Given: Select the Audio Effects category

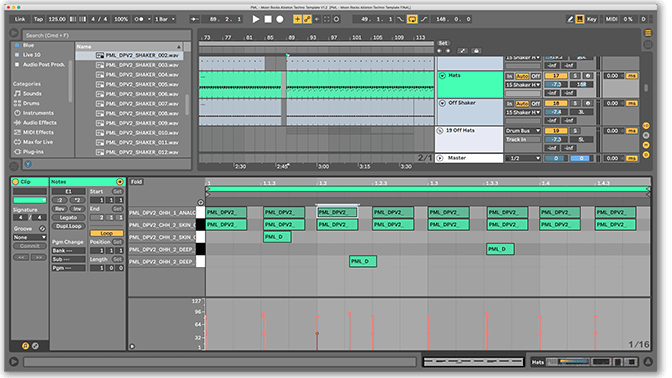Looking at the screenshot, I should (x=39, y=123).
